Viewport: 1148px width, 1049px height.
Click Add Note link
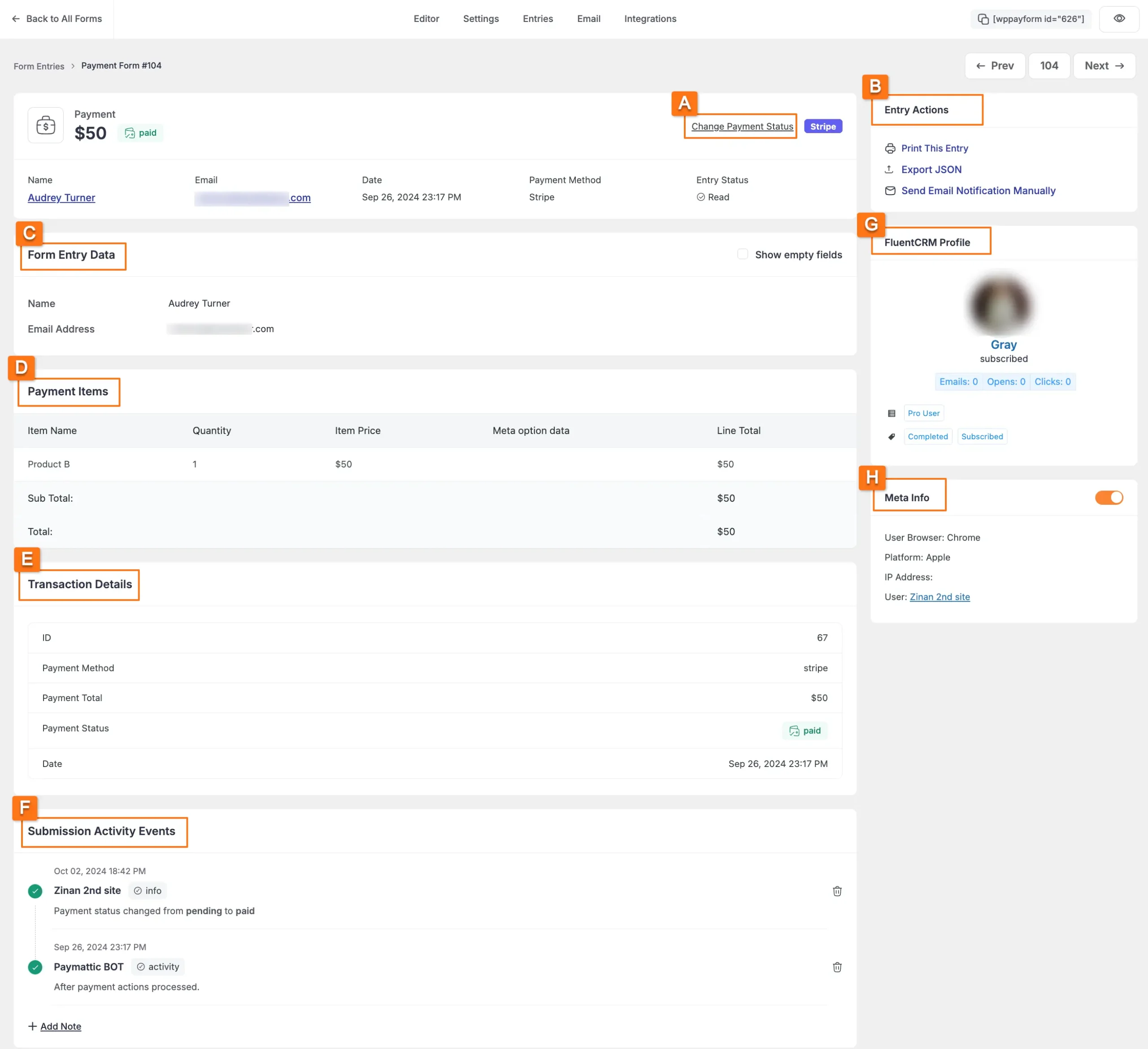pos(61,1026)
